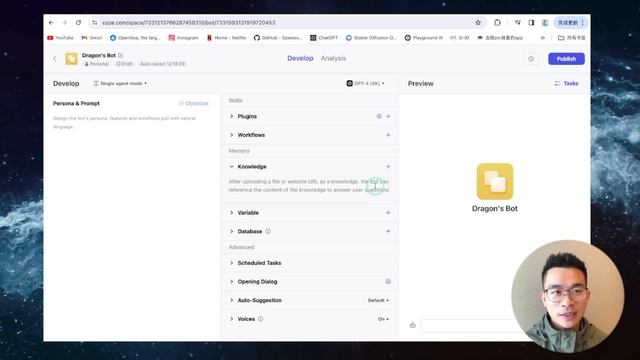Viewport: 640px width, 360px height.
Task: Click the browser forward arrow
Action: coord(64,22)
